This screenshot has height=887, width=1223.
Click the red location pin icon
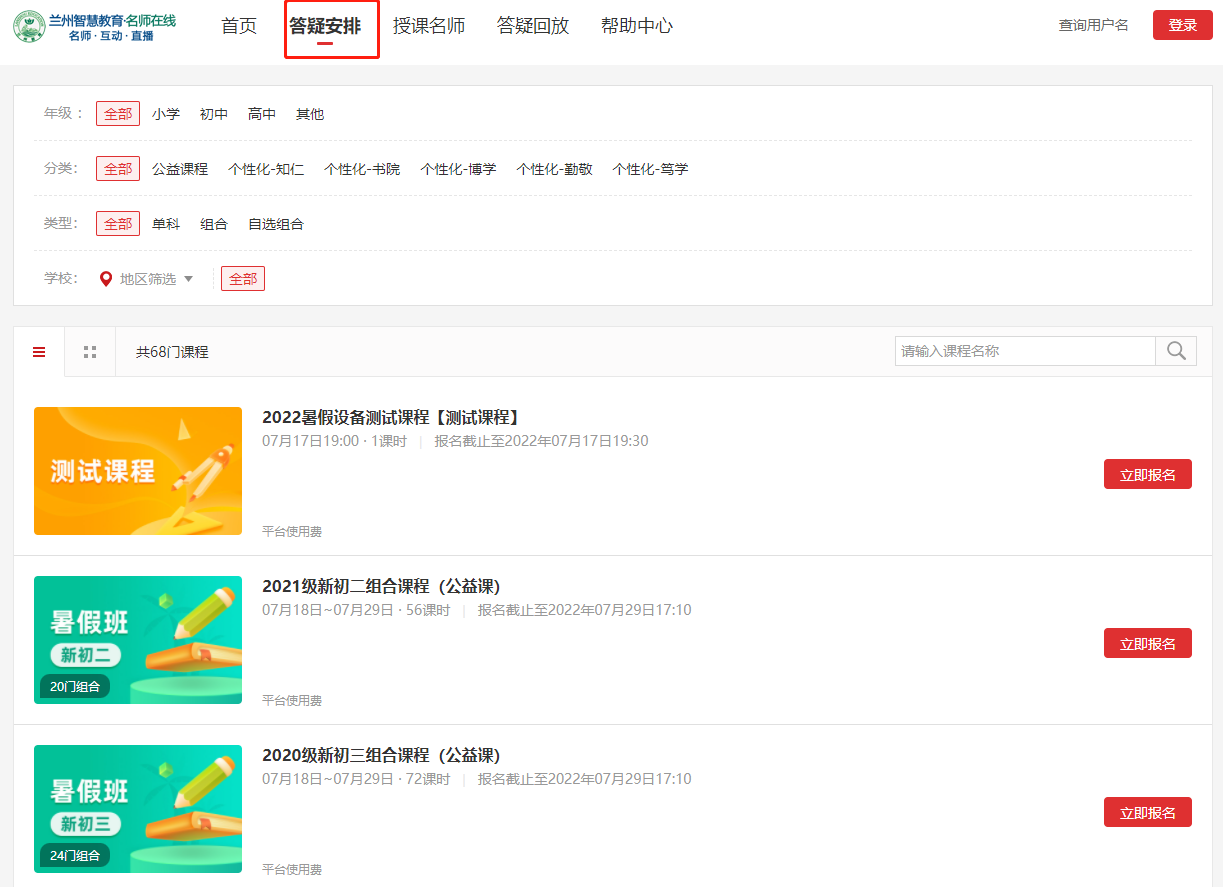point(106,279)
